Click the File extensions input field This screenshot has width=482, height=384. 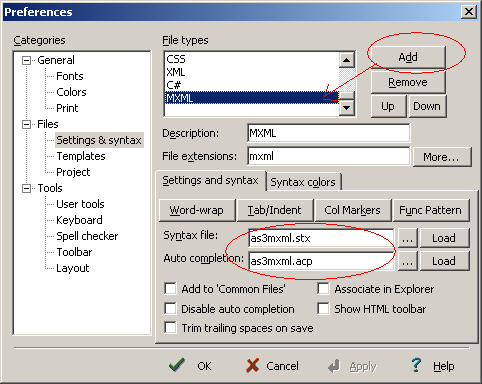(x=329, y=156)
